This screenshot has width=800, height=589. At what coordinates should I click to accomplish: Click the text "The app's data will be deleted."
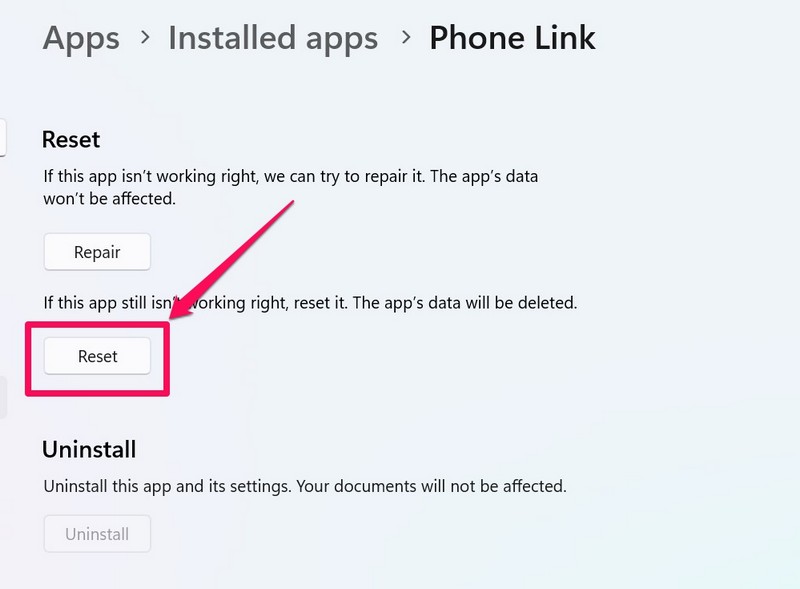(x=465, y=303)
